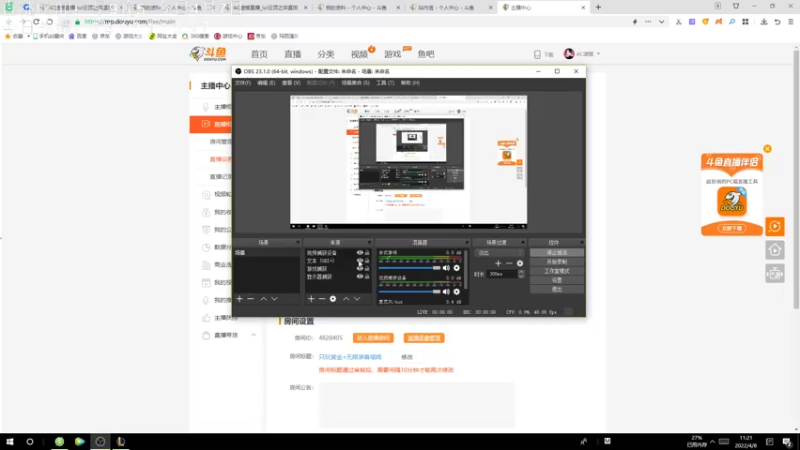Viewport: 800px width, 450px height.
Task: Open source properties gear in sources panel
Action: [x=333, y=299]
